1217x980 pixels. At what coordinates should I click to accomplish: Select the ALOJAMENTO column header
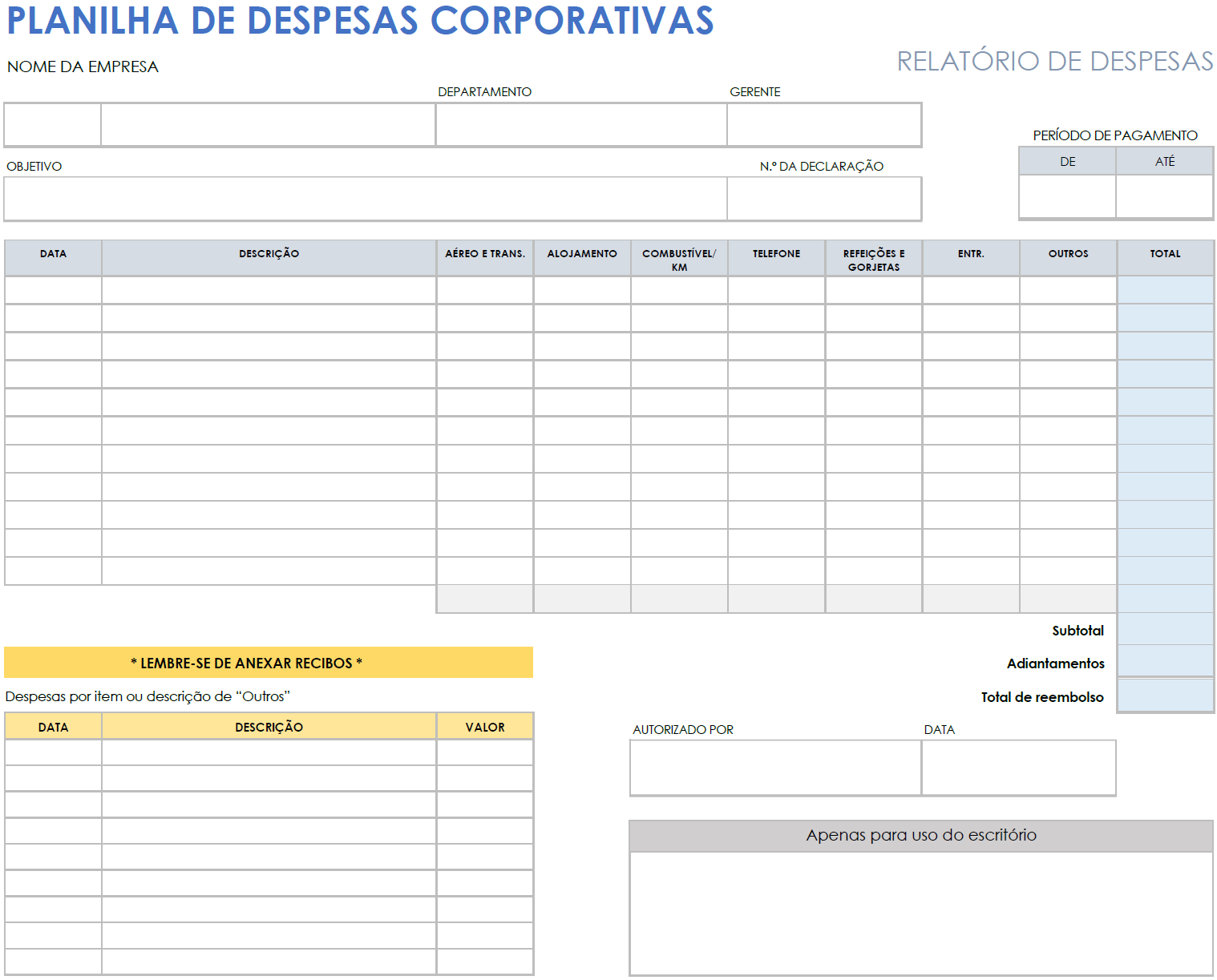[x=581, y=256]
